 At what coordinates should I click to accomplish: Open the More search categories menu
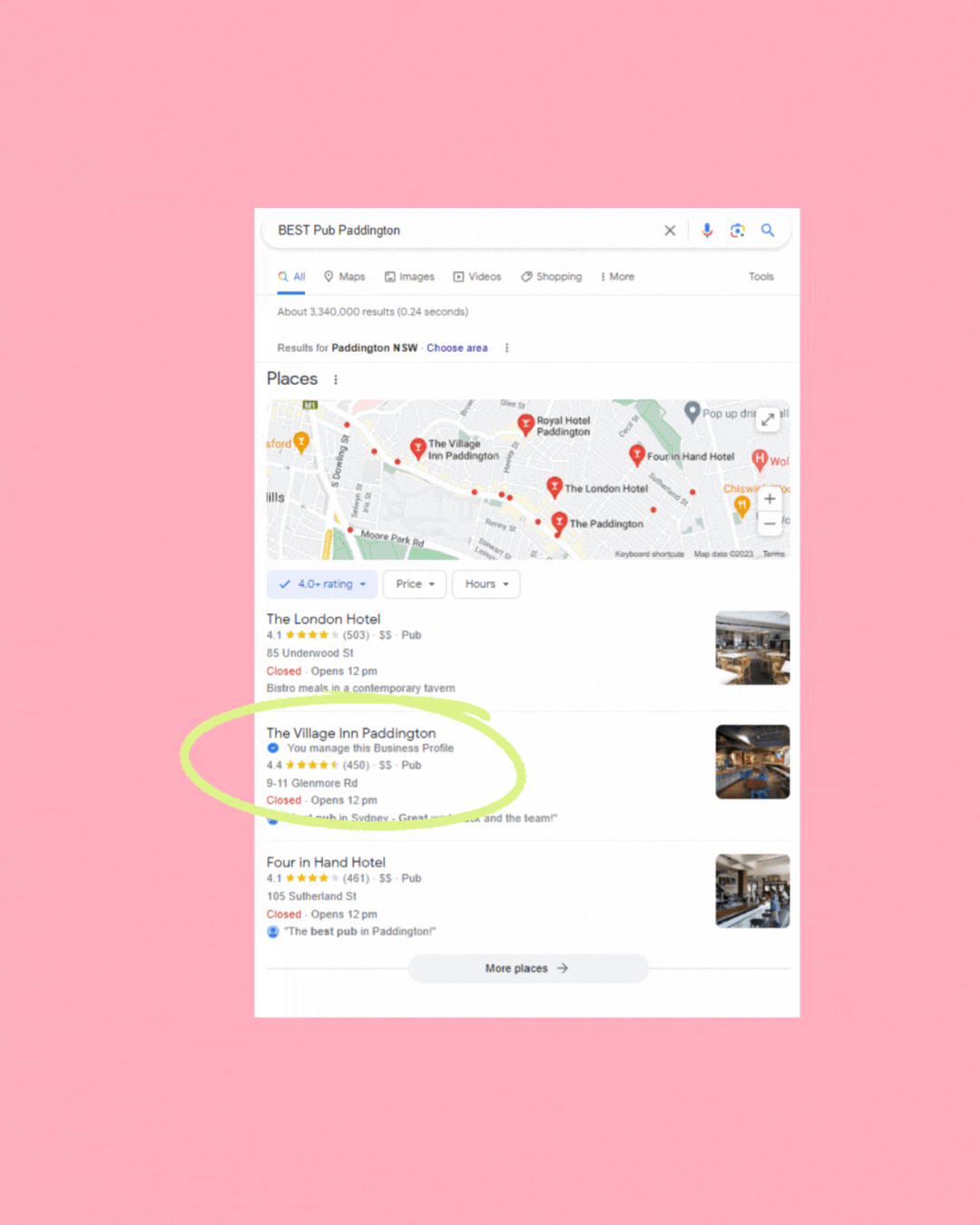click(x=617, y=277)
